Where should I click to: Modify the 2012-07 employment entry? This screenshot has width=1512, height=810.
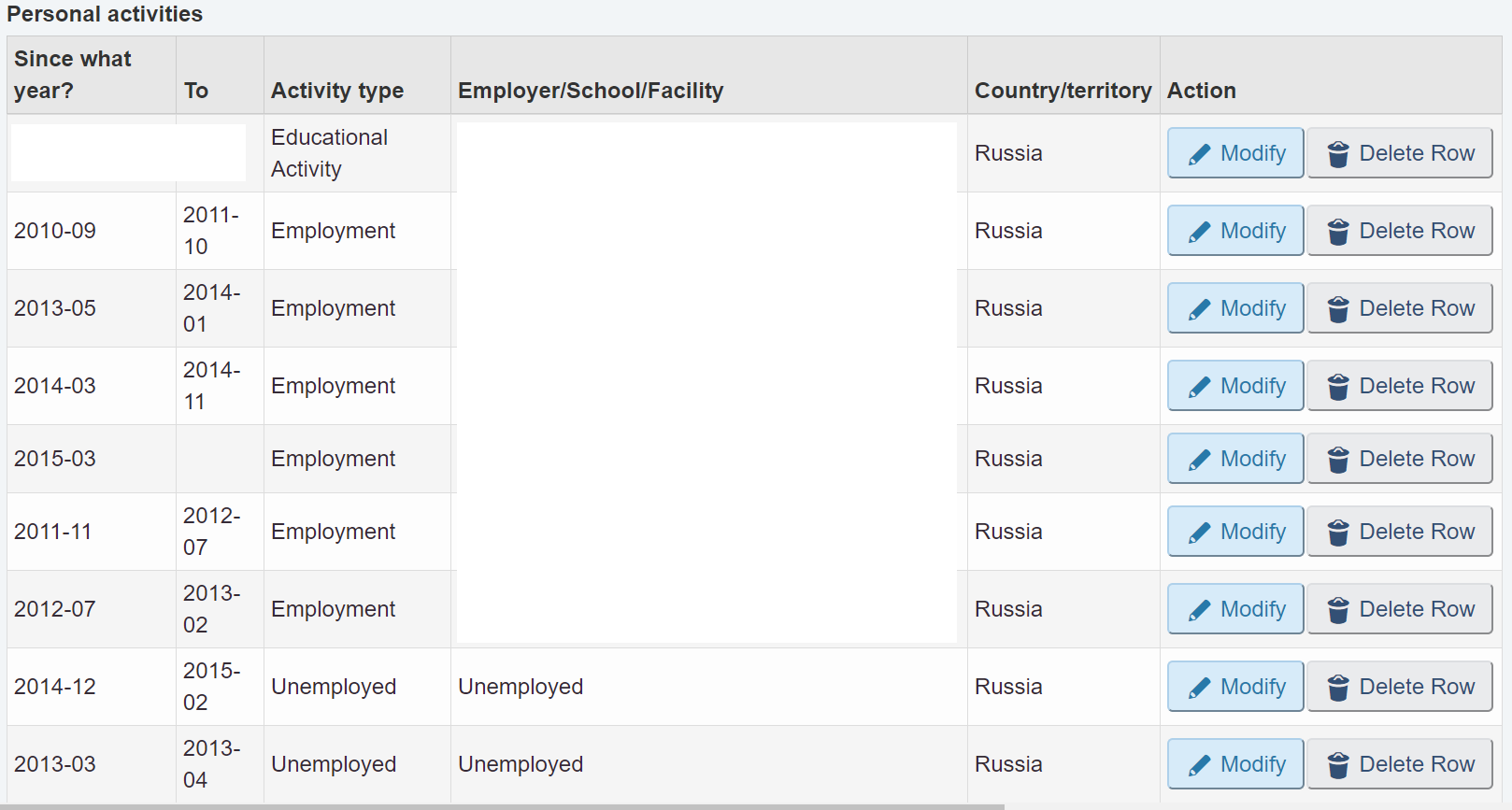[x=1235, y=609]
